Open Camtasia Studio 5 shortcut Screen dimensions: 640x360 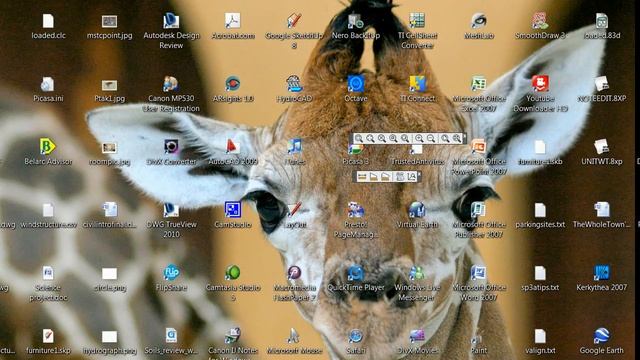pos(233,273)
